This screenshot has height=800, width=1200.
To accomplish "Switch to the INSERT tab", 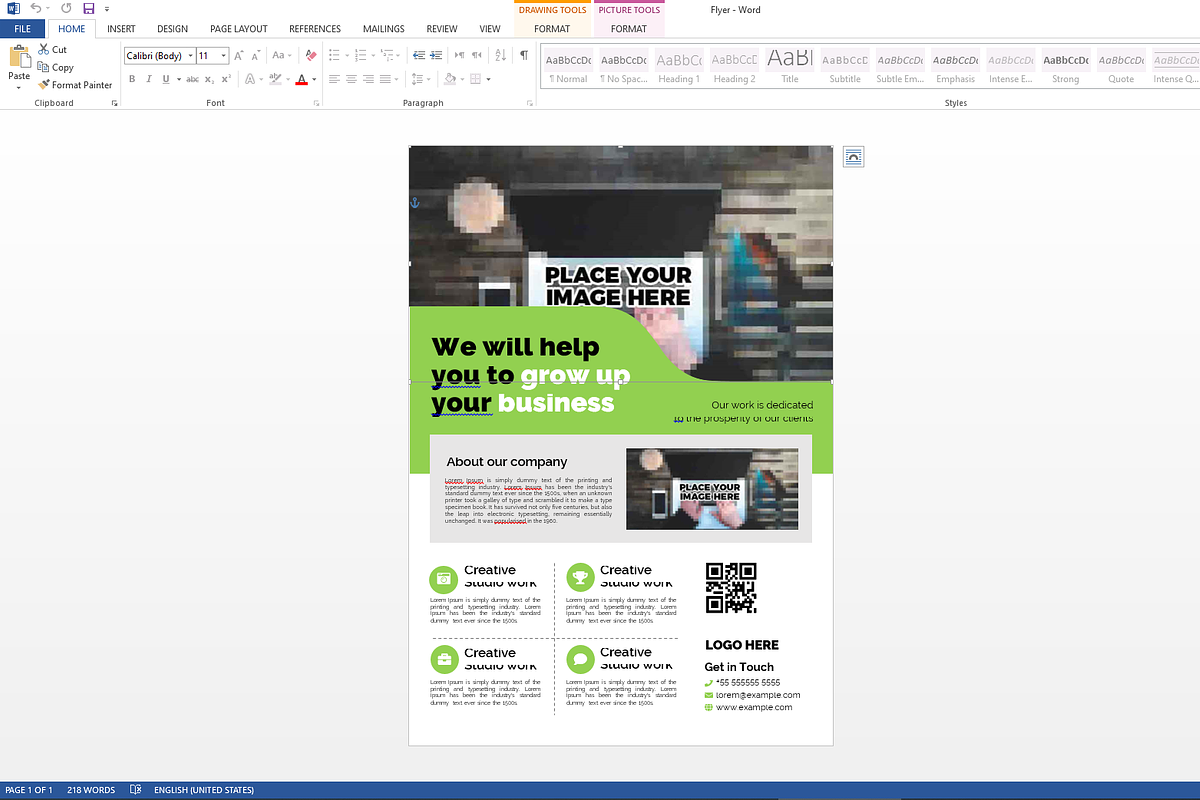I will coord(121,29).
